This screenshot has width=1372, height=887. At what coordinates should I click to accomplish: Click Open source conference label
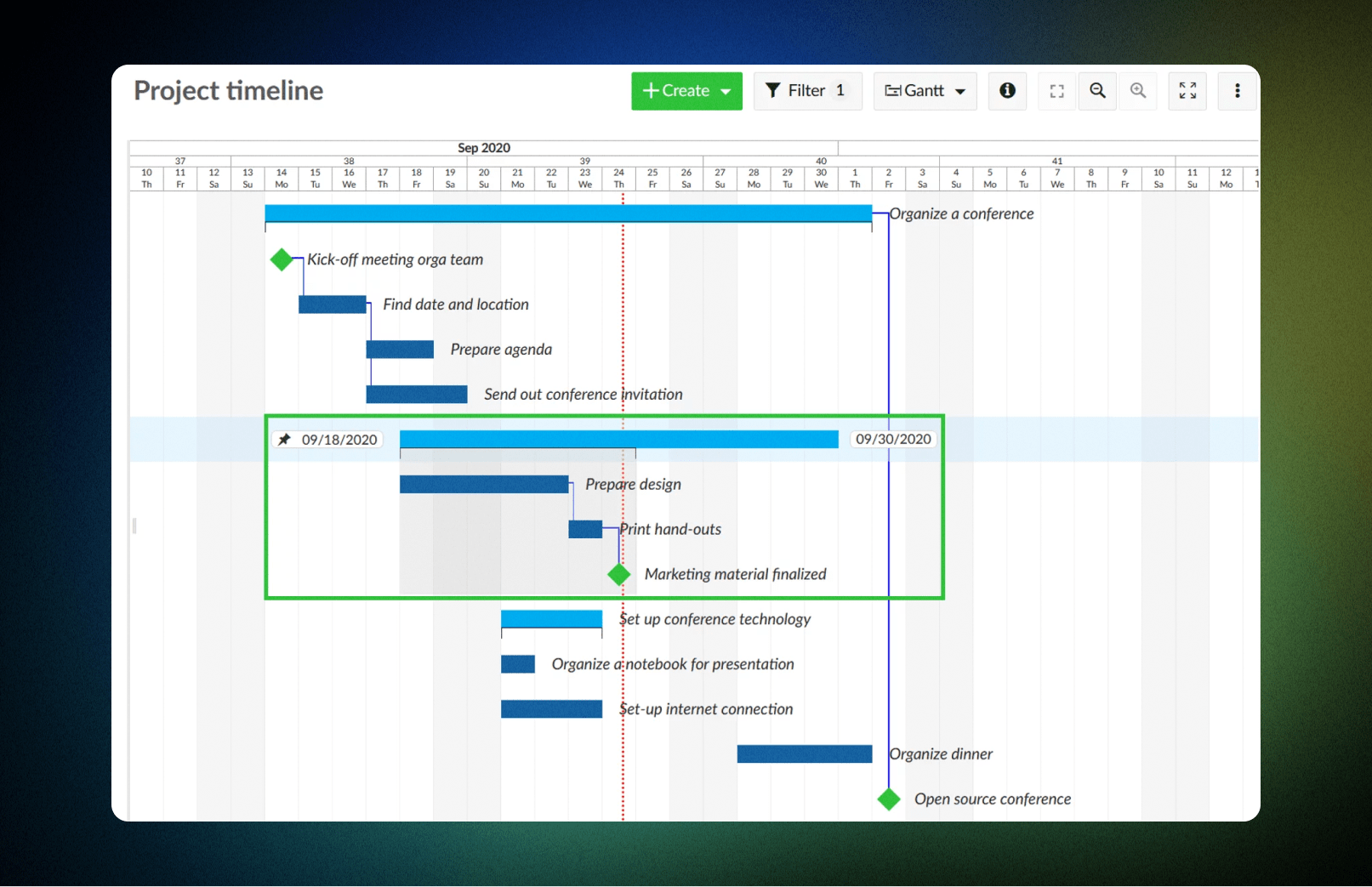tap(993, 799)
